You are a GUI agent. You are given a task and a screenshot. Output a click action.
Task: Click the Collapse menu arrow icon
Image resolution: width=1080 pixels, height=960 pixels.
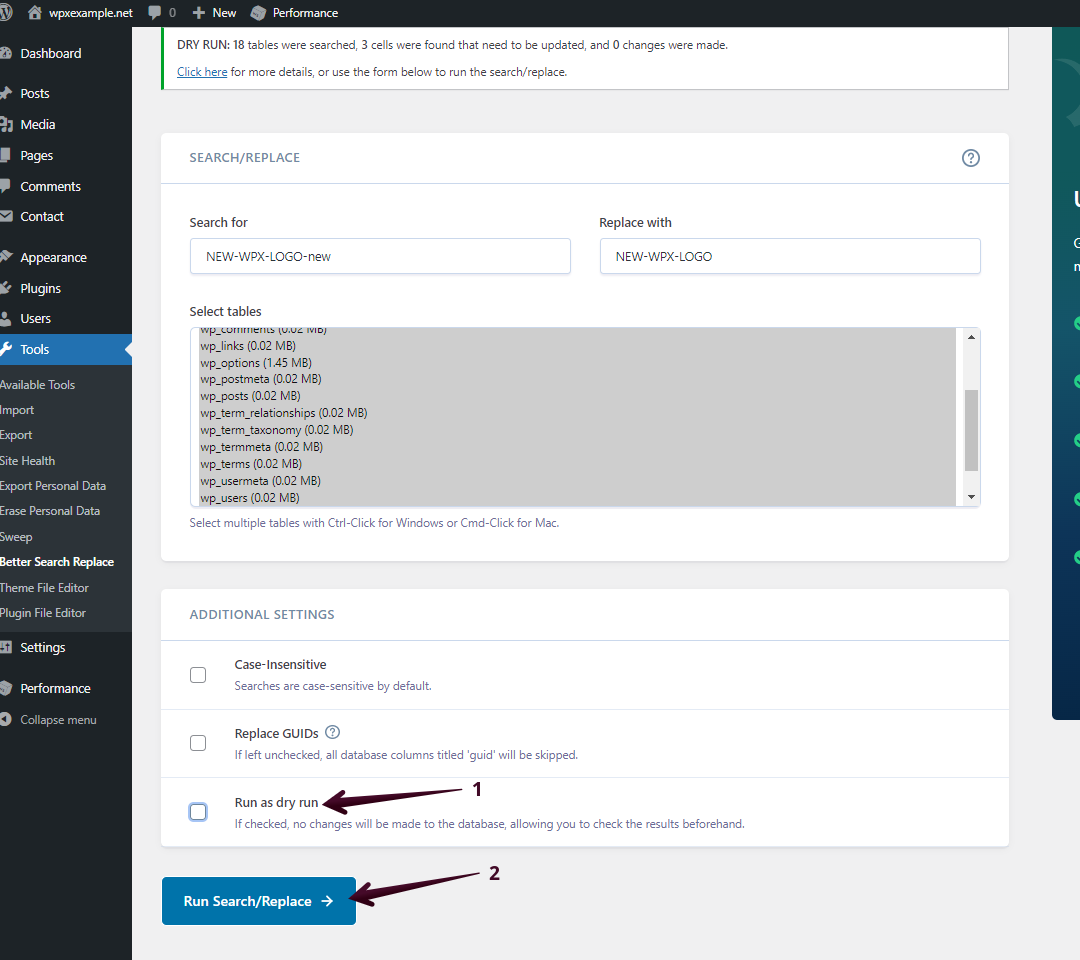tap(6, 720)
